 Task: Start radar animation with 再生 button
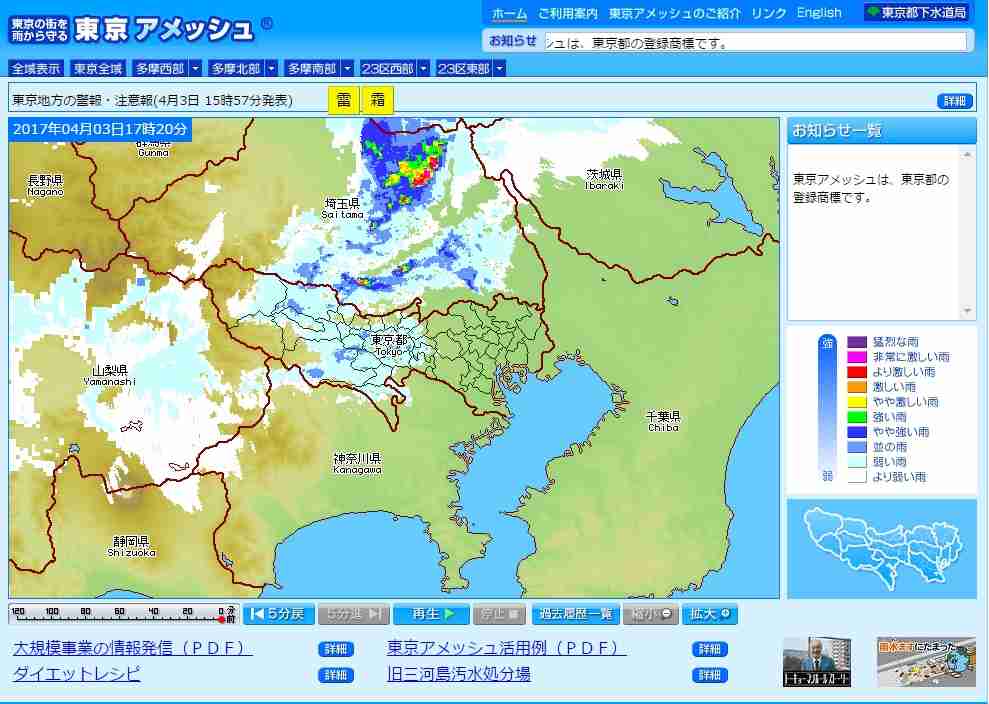click(x=431, y=614)
